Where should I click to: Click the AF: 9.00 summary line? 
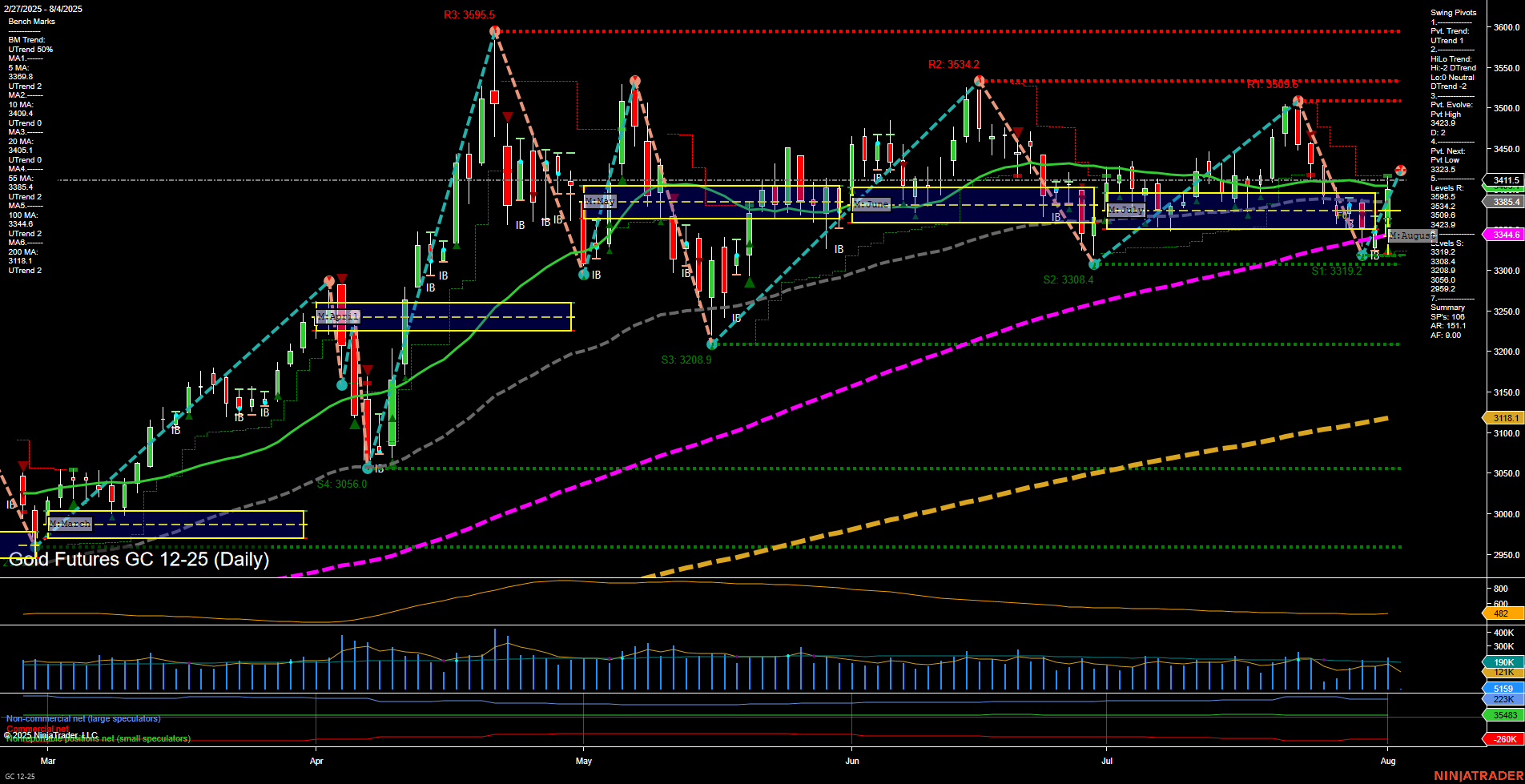[x=1446, y=336]
